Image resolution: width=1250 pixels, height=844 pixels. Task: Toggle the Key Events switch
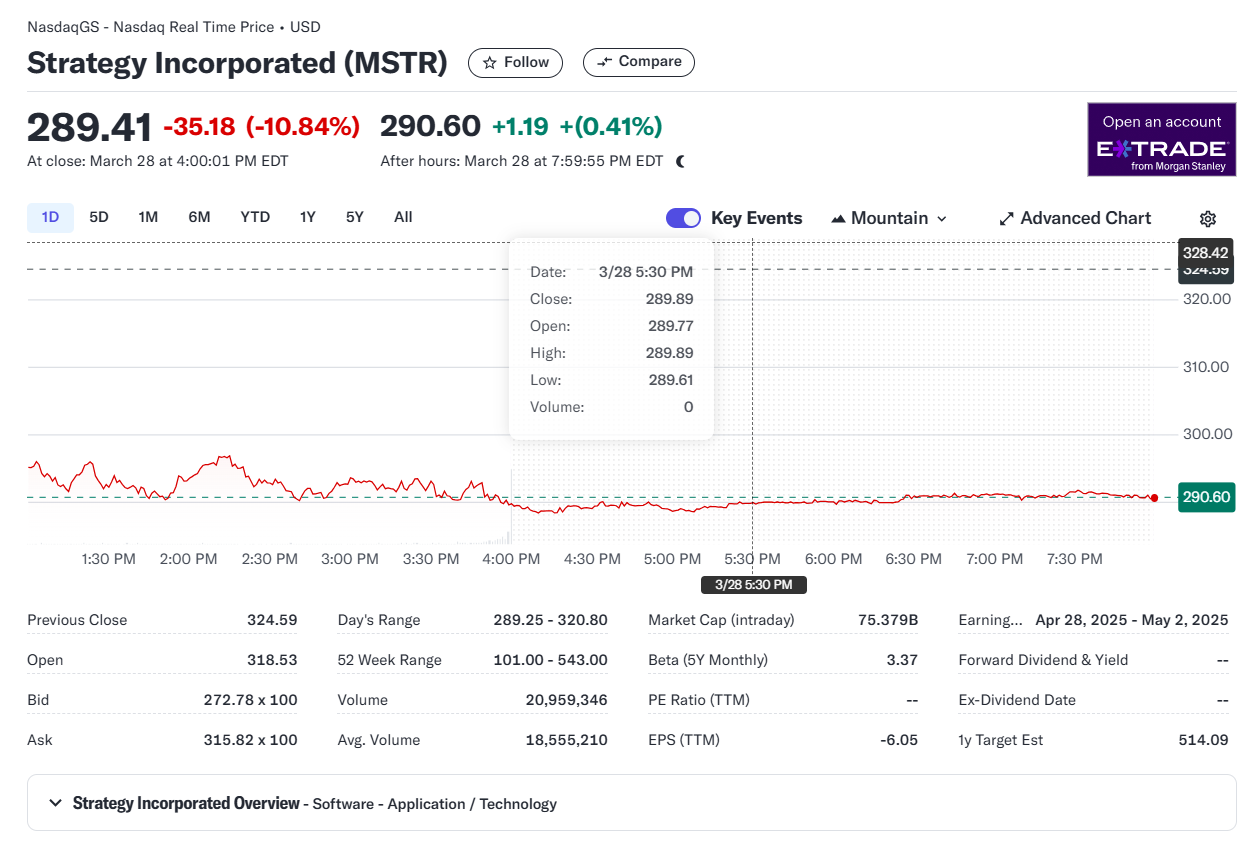click(x=684, y=218)
